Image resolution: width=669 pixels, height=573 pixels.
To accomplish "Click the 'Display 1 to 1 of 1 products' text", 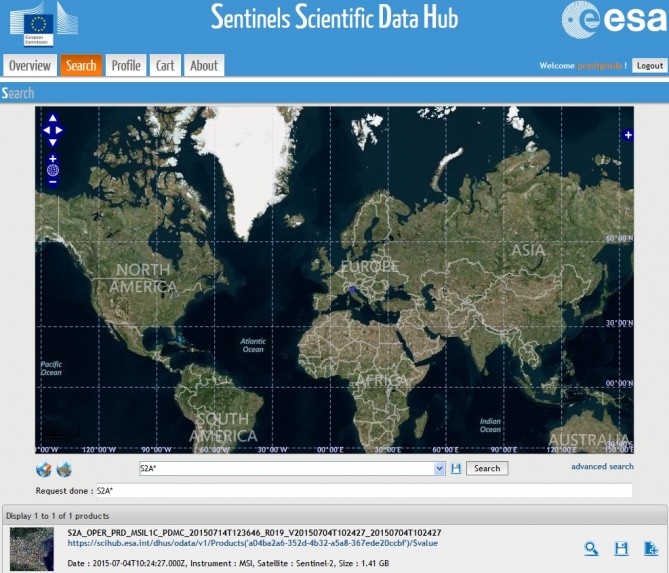I will pos(58,516).
